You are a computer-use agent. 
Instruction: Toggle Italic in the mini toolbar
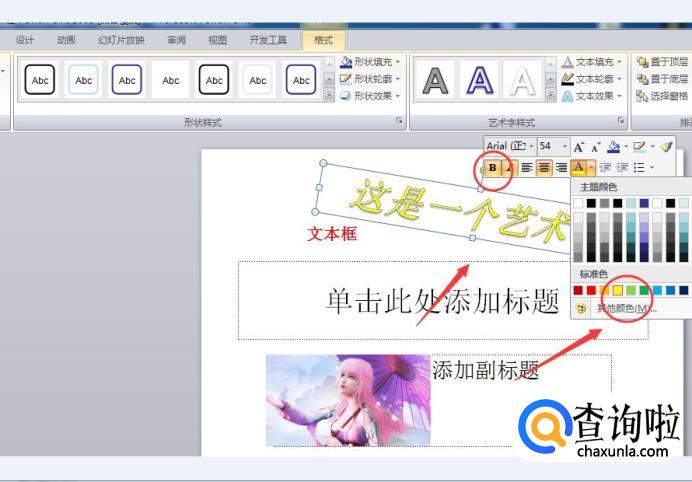coord(509,167)
